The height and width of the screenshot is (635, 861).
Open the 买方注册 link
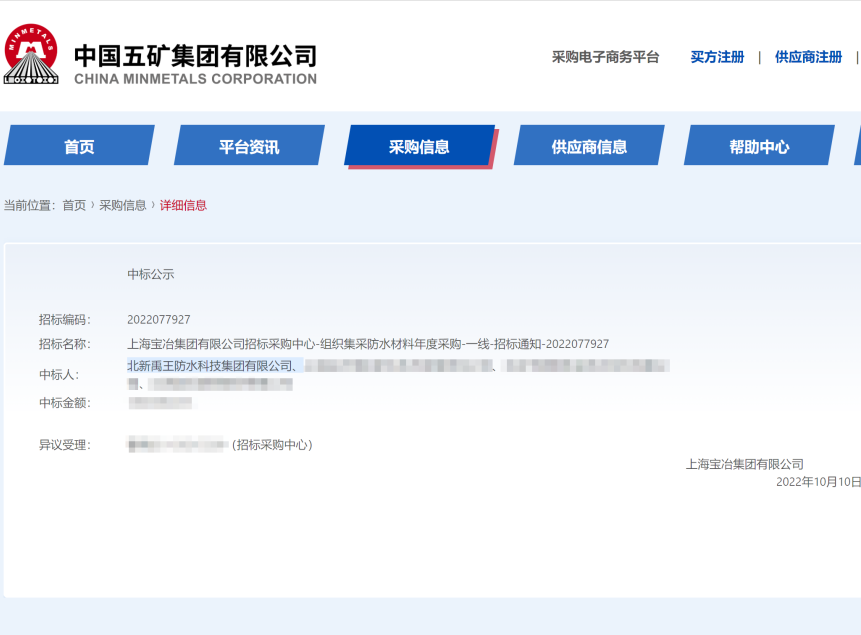click(717, 57)
